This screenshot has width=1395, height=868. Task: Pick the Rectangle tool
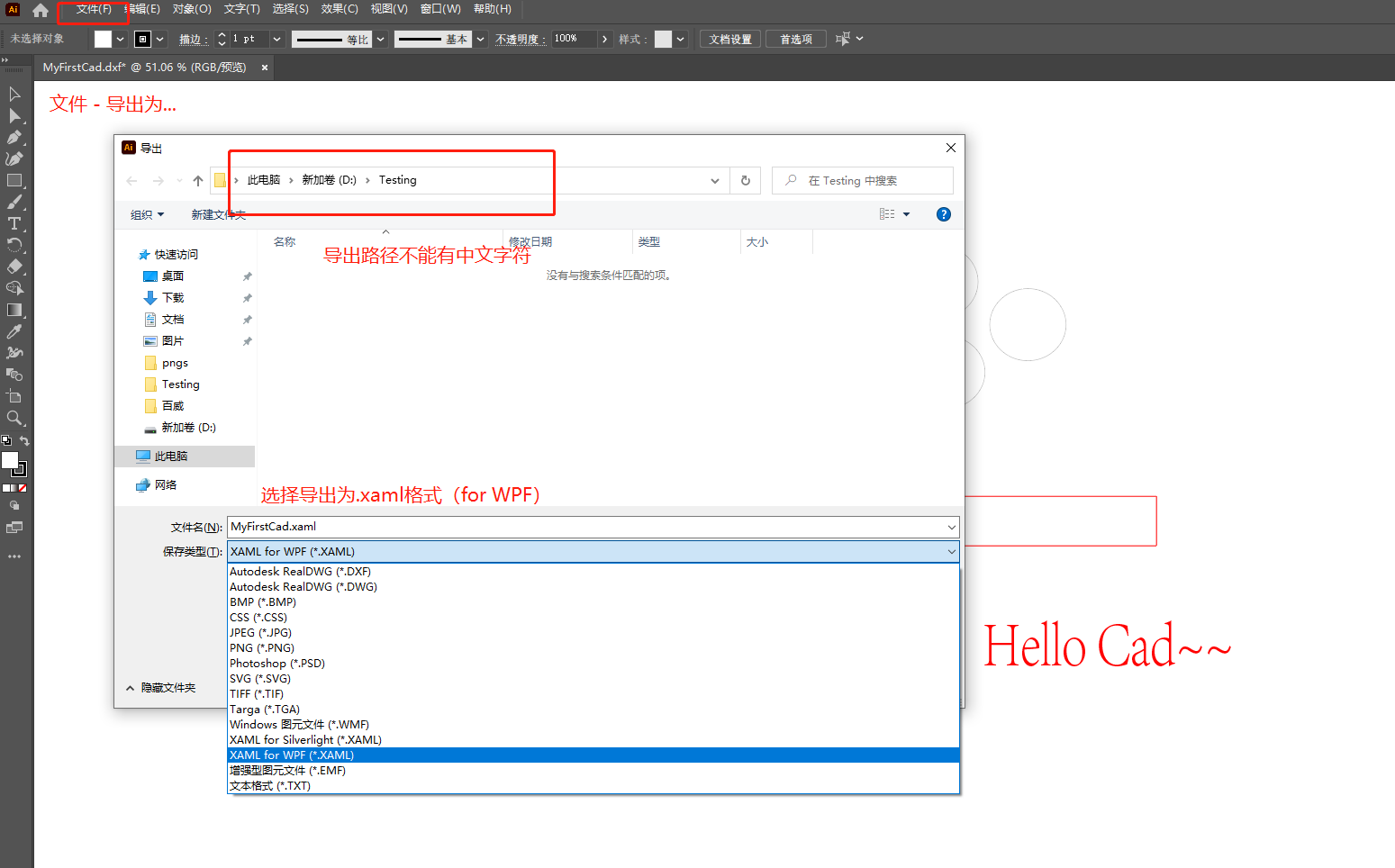tap(14, 181)
